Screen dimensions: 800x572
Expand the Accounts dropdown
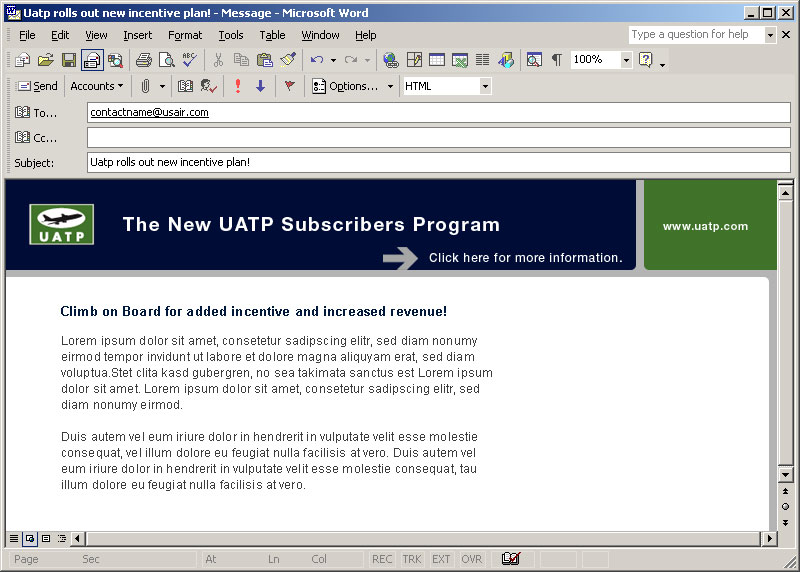click(x=97, y=86)
